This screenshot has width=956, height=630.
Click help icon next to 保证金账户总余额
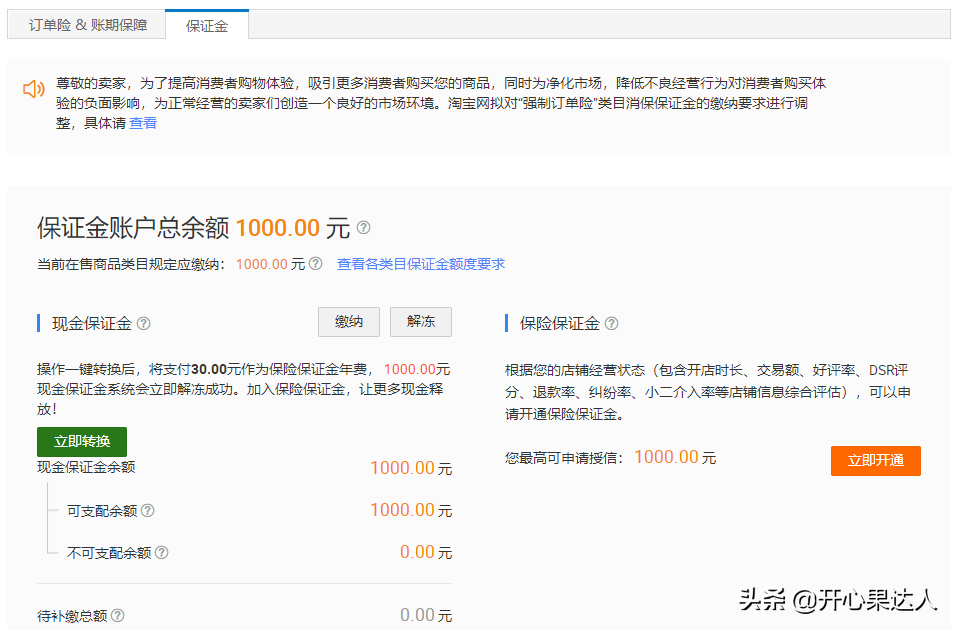(x=363, y=227)
